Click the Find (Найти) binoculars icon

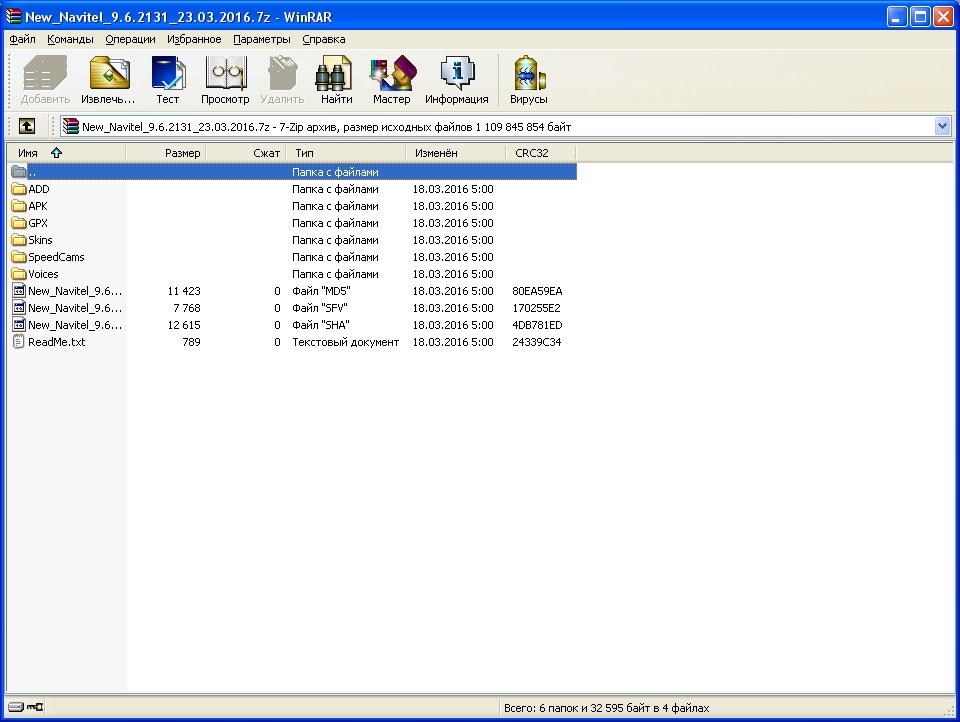pyautogui.click(x=336, y=80)
